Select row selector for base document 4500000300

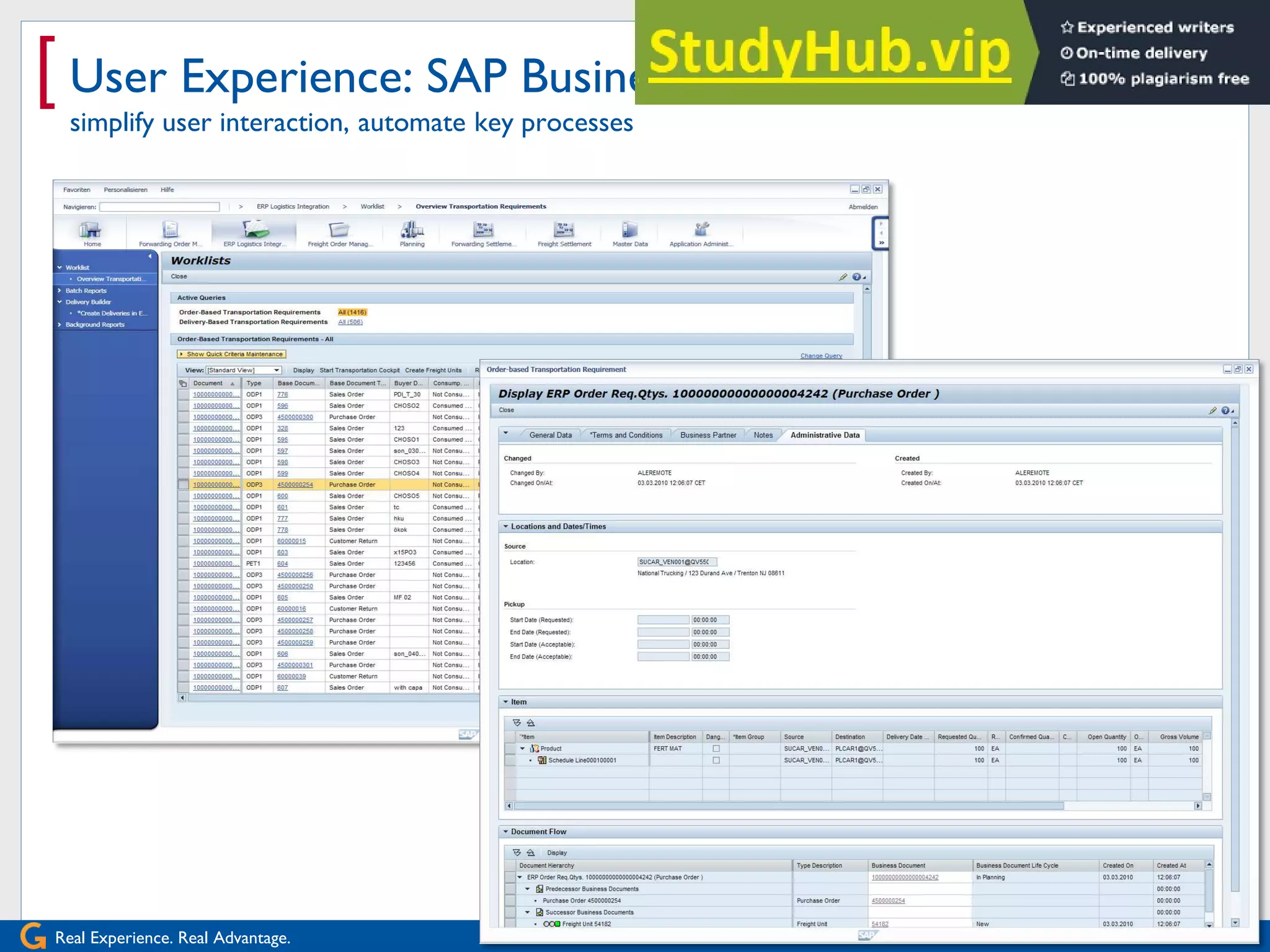pos(183,417)
